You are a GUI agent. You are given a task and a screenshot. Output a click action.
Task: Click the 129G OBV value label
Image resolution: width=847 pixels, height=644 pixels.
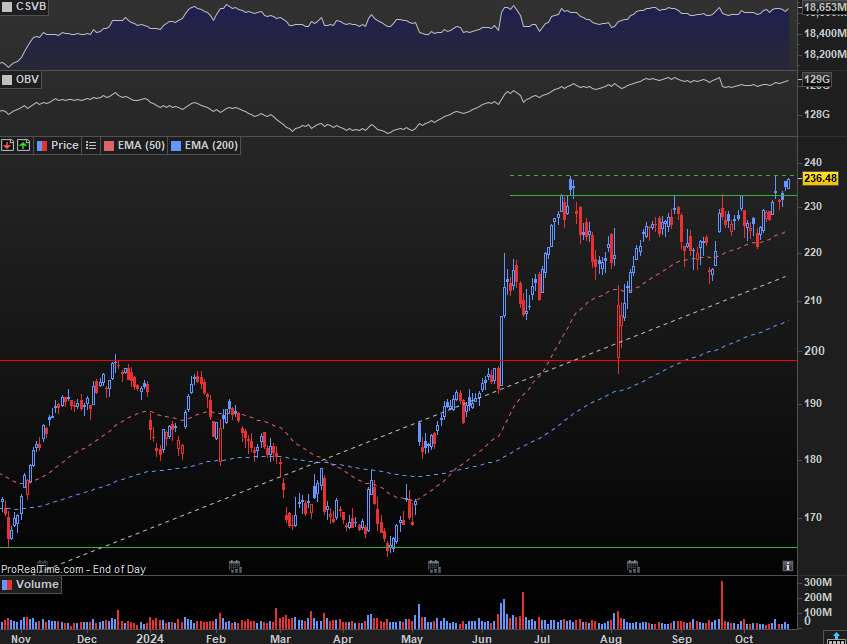[x=816, y=80]
